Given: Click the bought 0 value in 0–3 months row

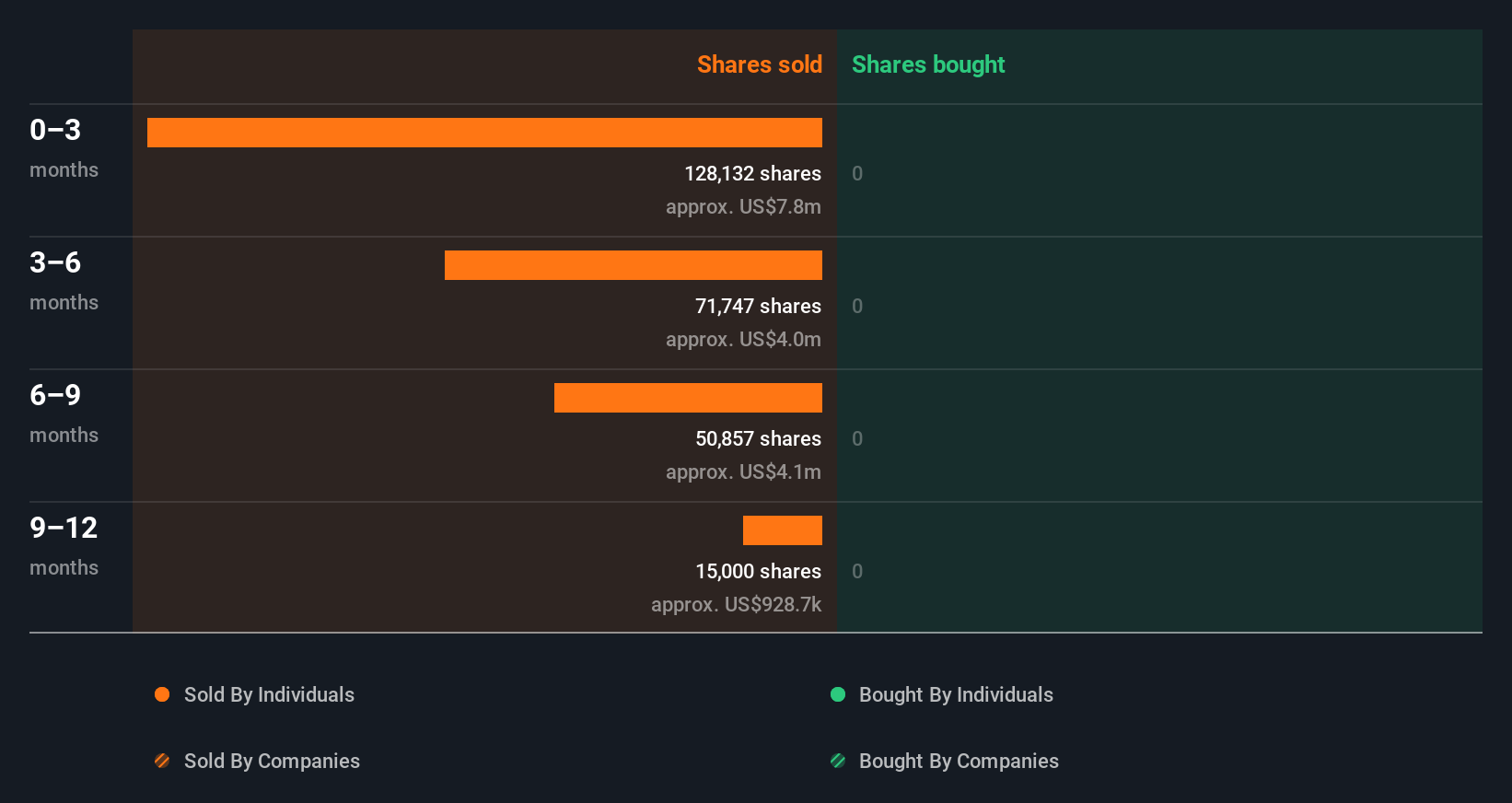Looking at the screenshot, I should click(857, 173).
